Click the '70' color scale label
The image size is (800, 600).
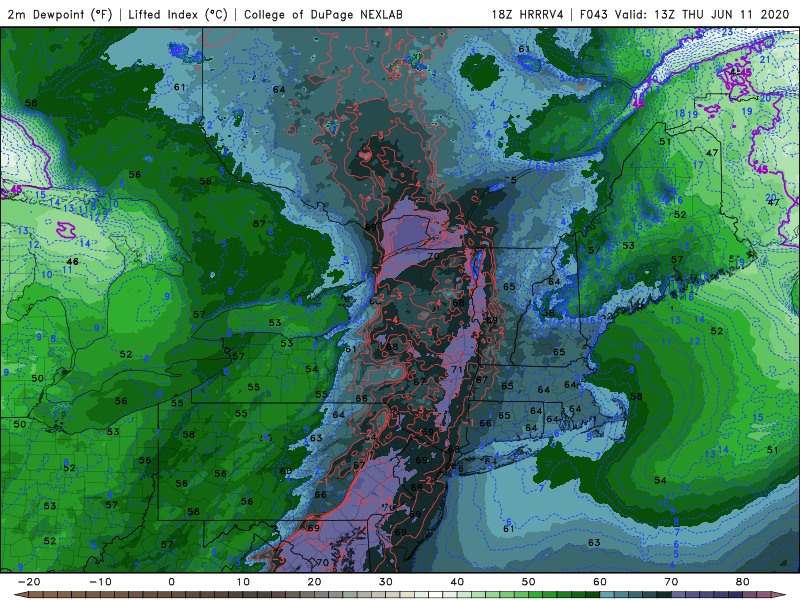tap(671, 582)
